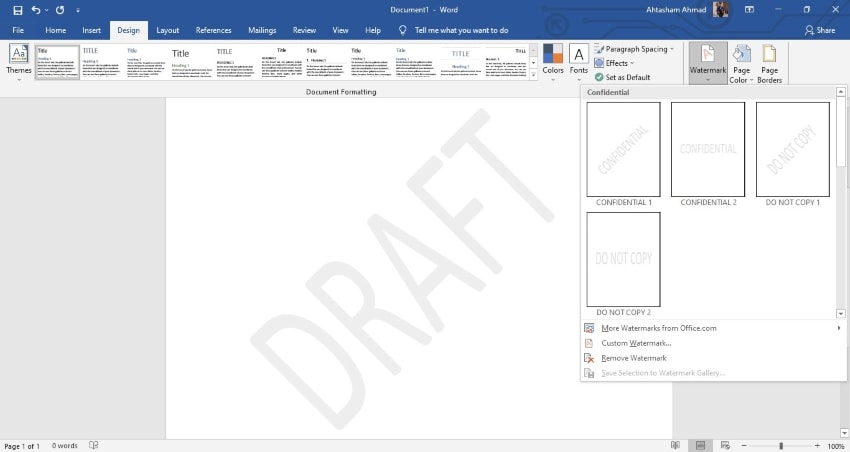
Task: Click zoom out minus button
Action: point(744,445)
